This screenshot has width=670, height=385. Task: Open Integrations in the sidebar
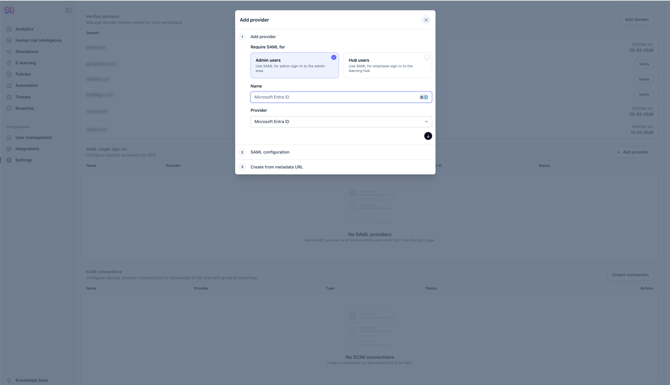pos(27,149)
